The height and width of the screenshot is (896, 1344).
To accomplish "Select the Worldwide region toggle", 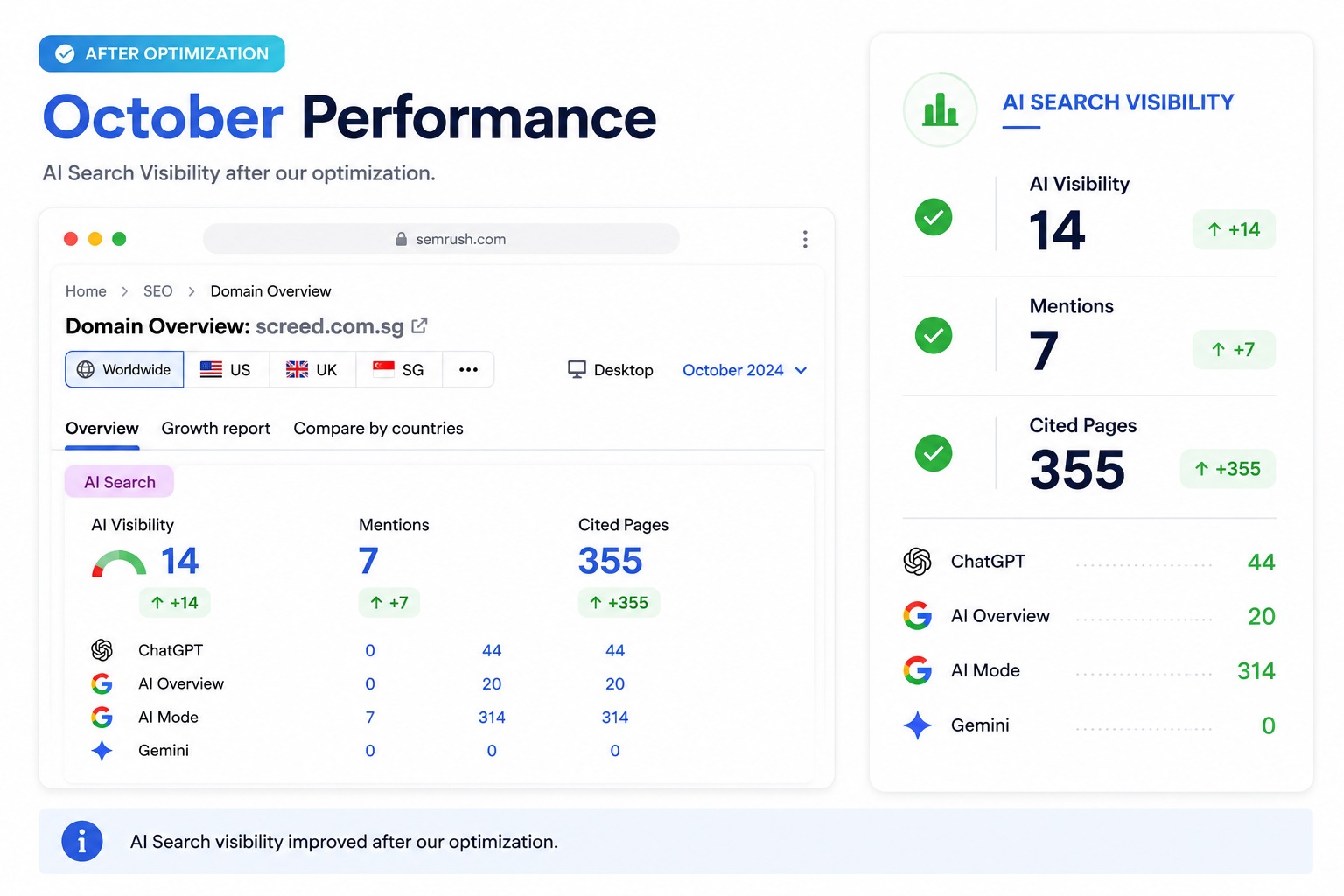I will (124, 369).
